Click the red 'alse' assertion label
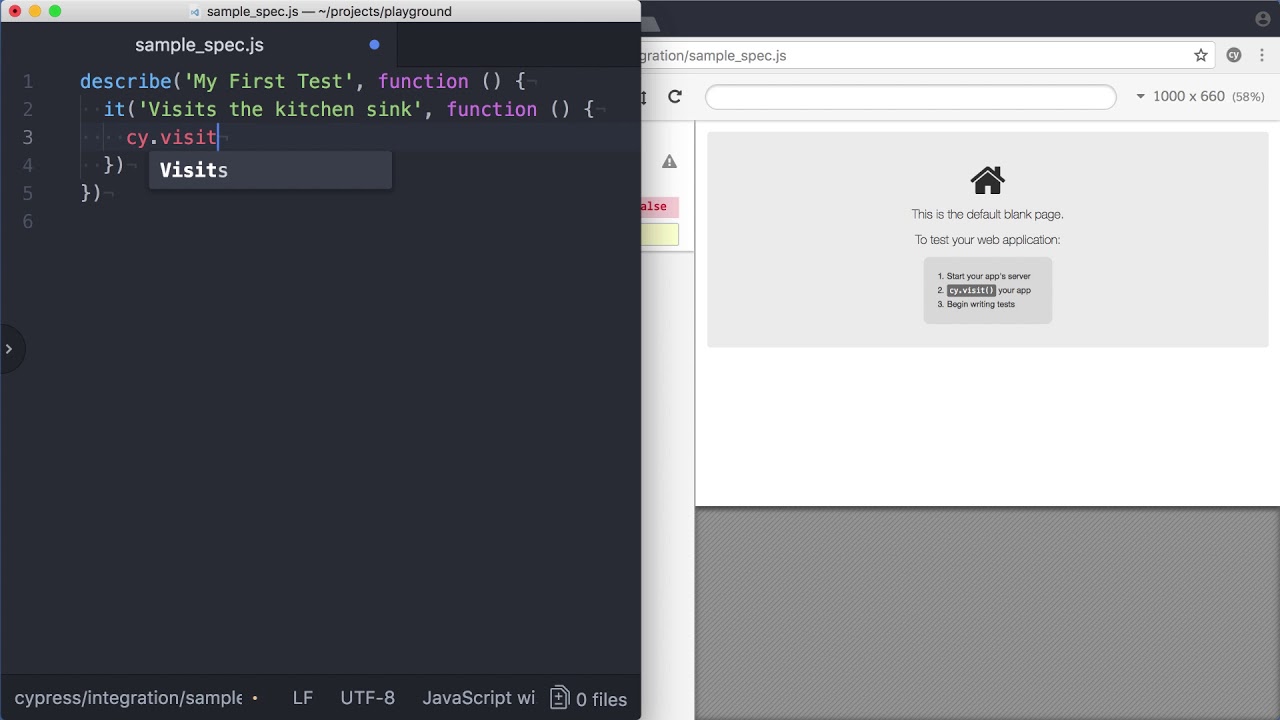The width and height of the screenshot is (1280, 720). [x=659, y=207]
